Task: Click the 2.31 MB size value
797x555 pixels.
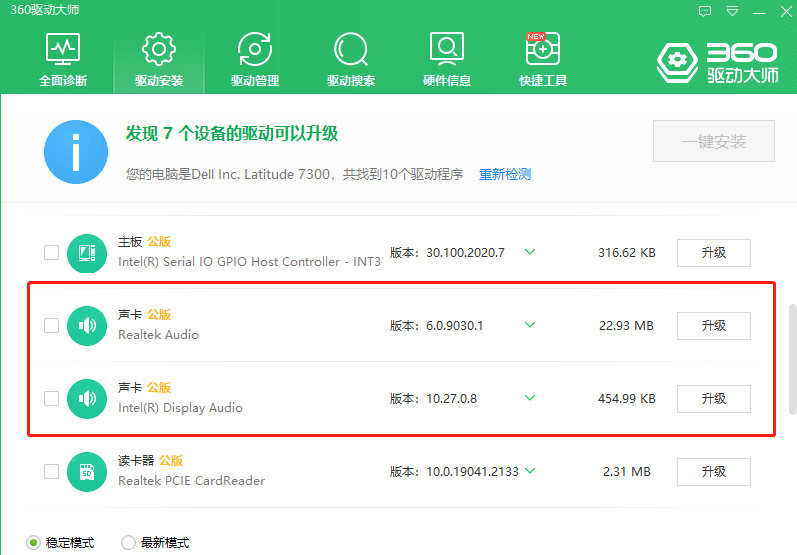Action: pos(627,472)
